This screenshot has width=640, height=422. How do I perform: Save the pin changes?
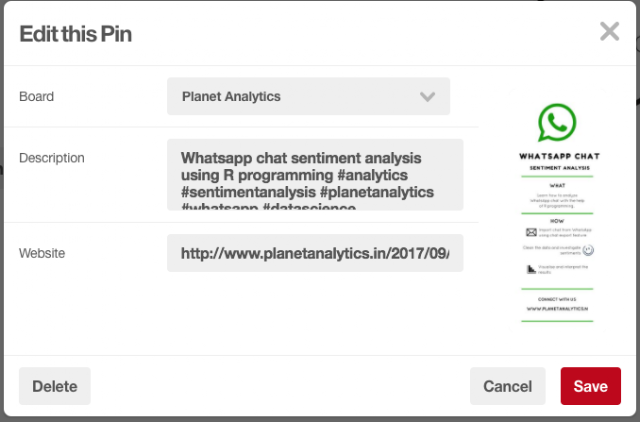coord(590,386)
